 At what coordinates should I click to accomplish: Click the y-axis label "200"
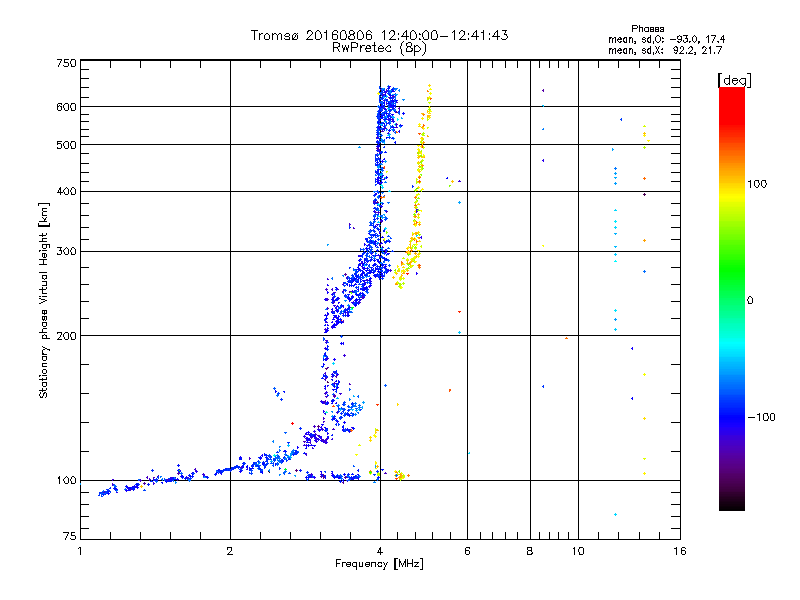(x=66, y=336)
